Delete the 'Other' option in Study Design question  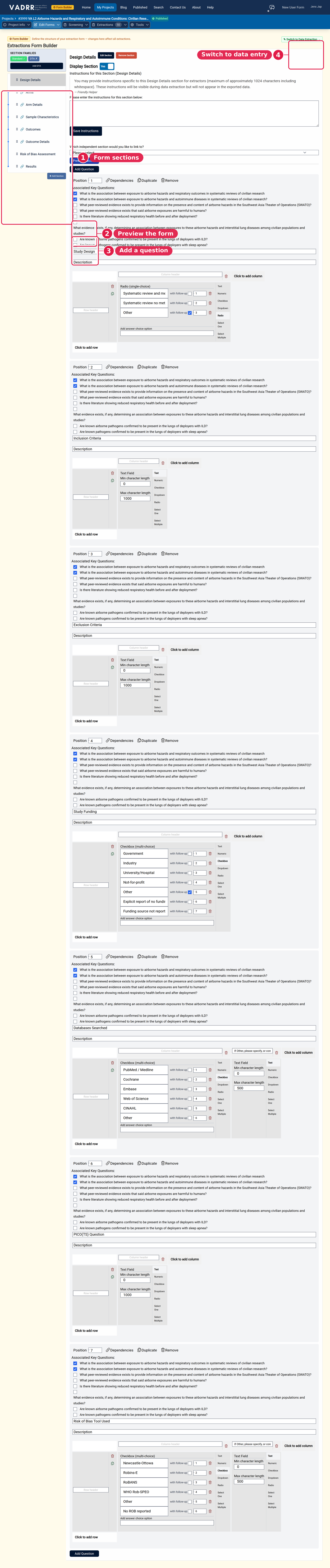point(210,313)
